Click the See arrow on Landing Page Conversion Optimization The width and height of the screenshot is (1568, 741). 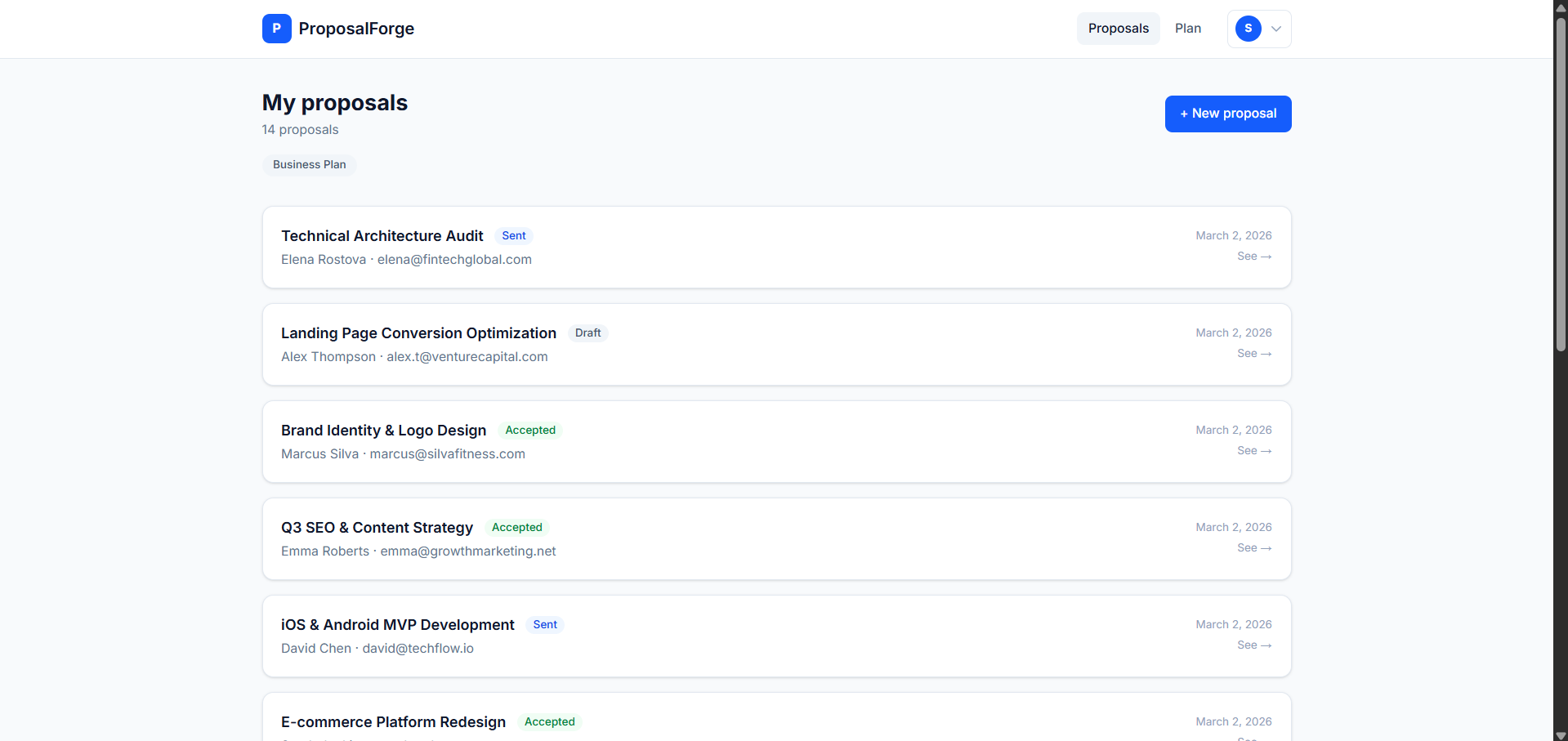click(1253, 353)
